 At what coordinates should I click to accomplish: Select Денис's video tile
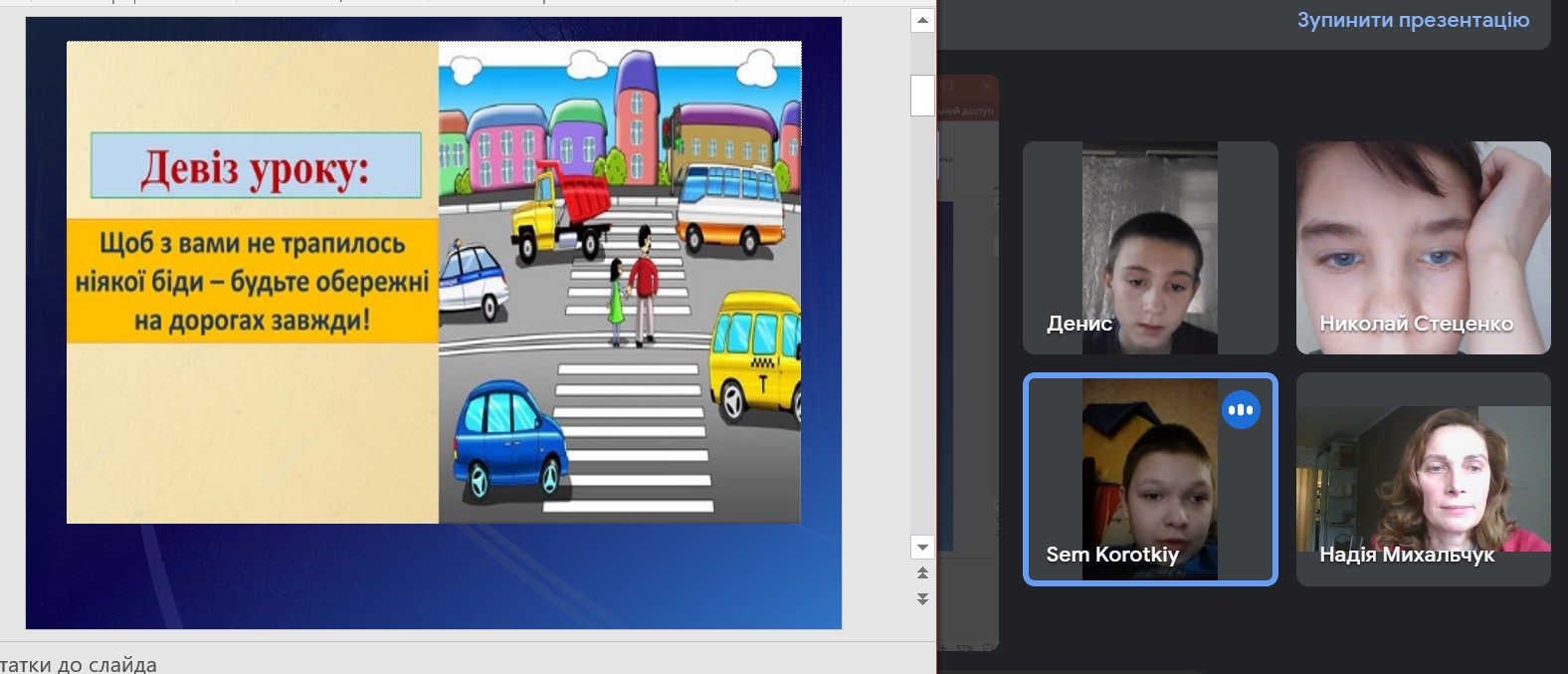pos(1150,248)
